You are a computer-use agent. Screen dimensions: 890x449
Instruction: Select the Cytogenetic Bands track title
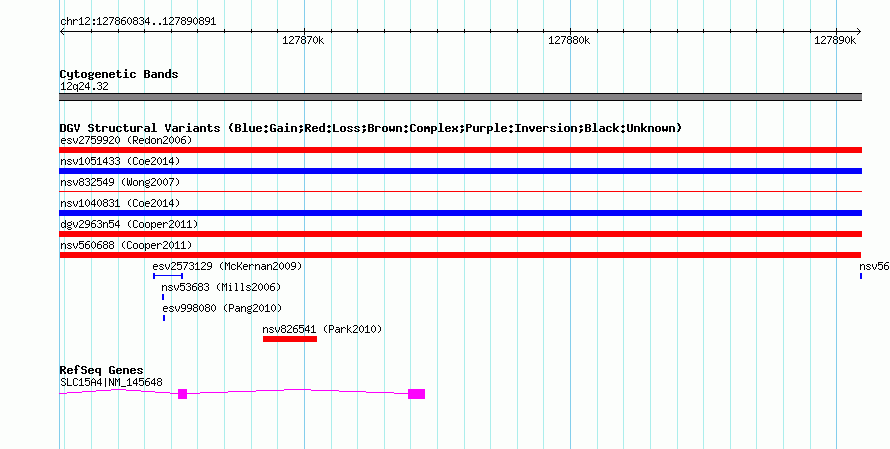coord(119,74)
